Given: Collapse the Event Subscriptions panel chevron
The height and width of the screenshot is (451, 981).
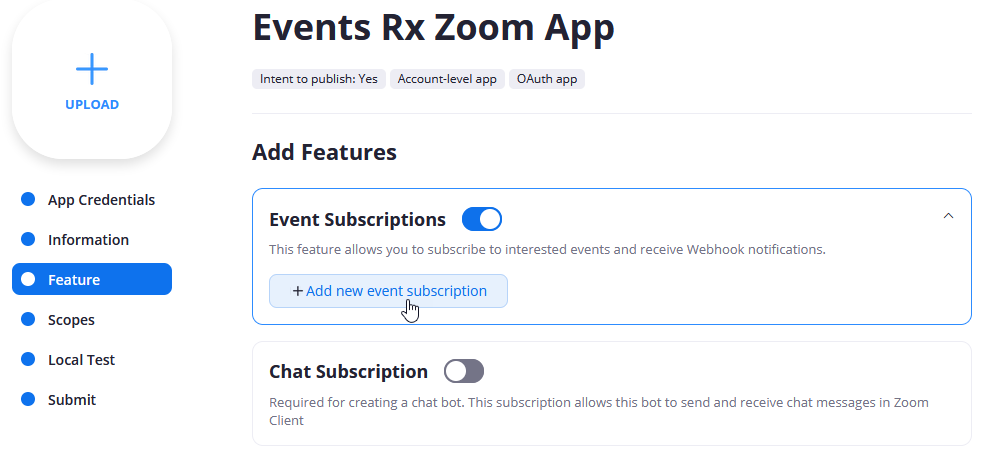Looking at the screenshot, I should point(948,215).
